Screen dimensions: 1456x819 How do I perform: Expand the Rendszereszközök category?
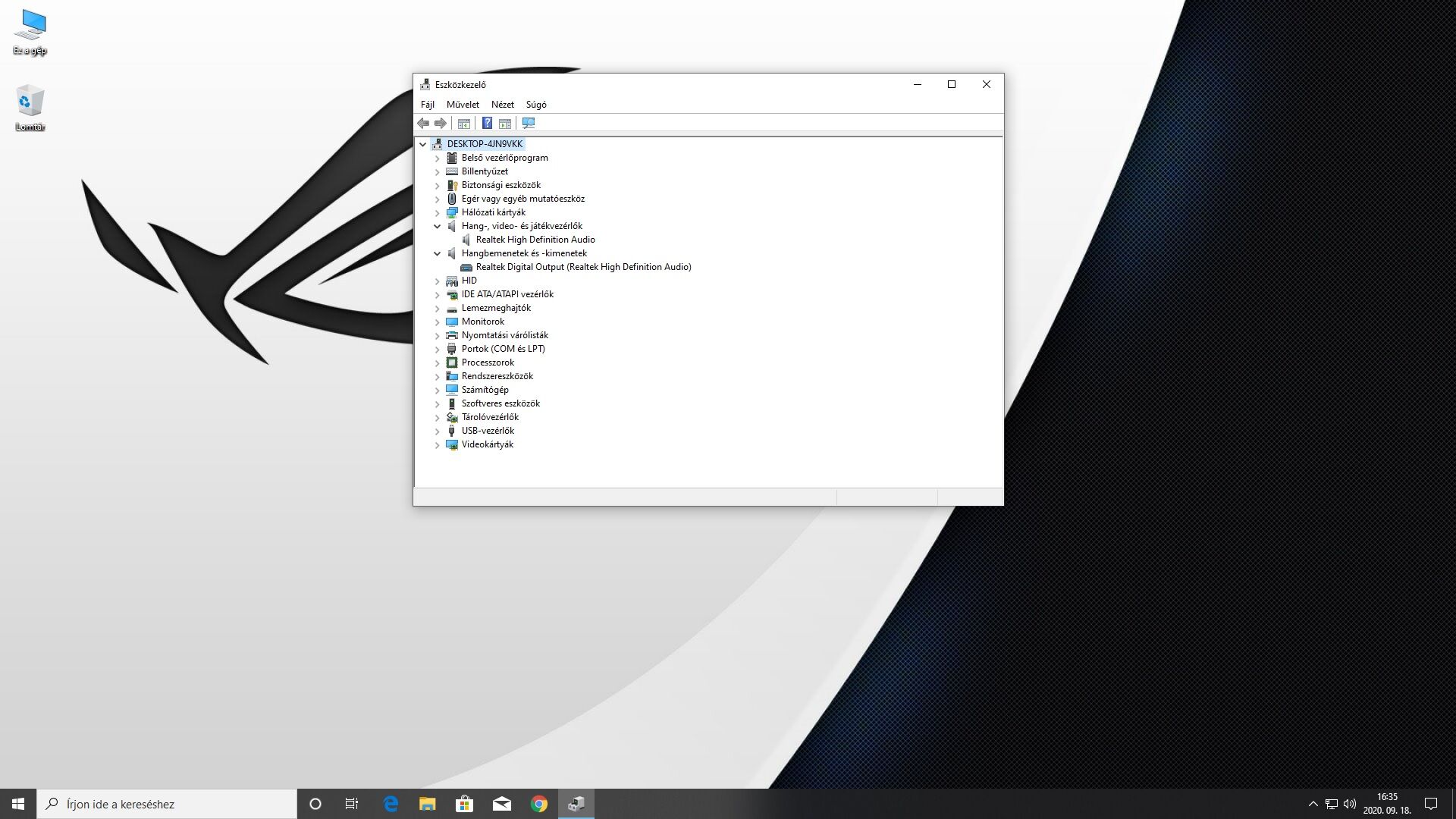[x=438, y=376]
